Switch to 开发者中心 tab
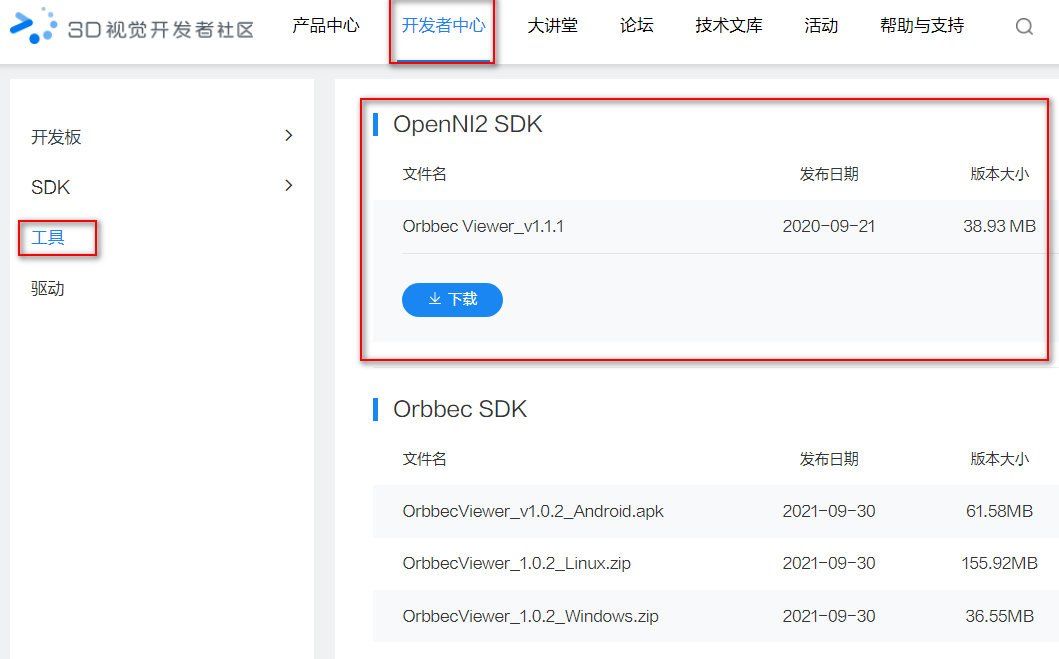This screenshot has width=1059, height=659. click(443, 26)
